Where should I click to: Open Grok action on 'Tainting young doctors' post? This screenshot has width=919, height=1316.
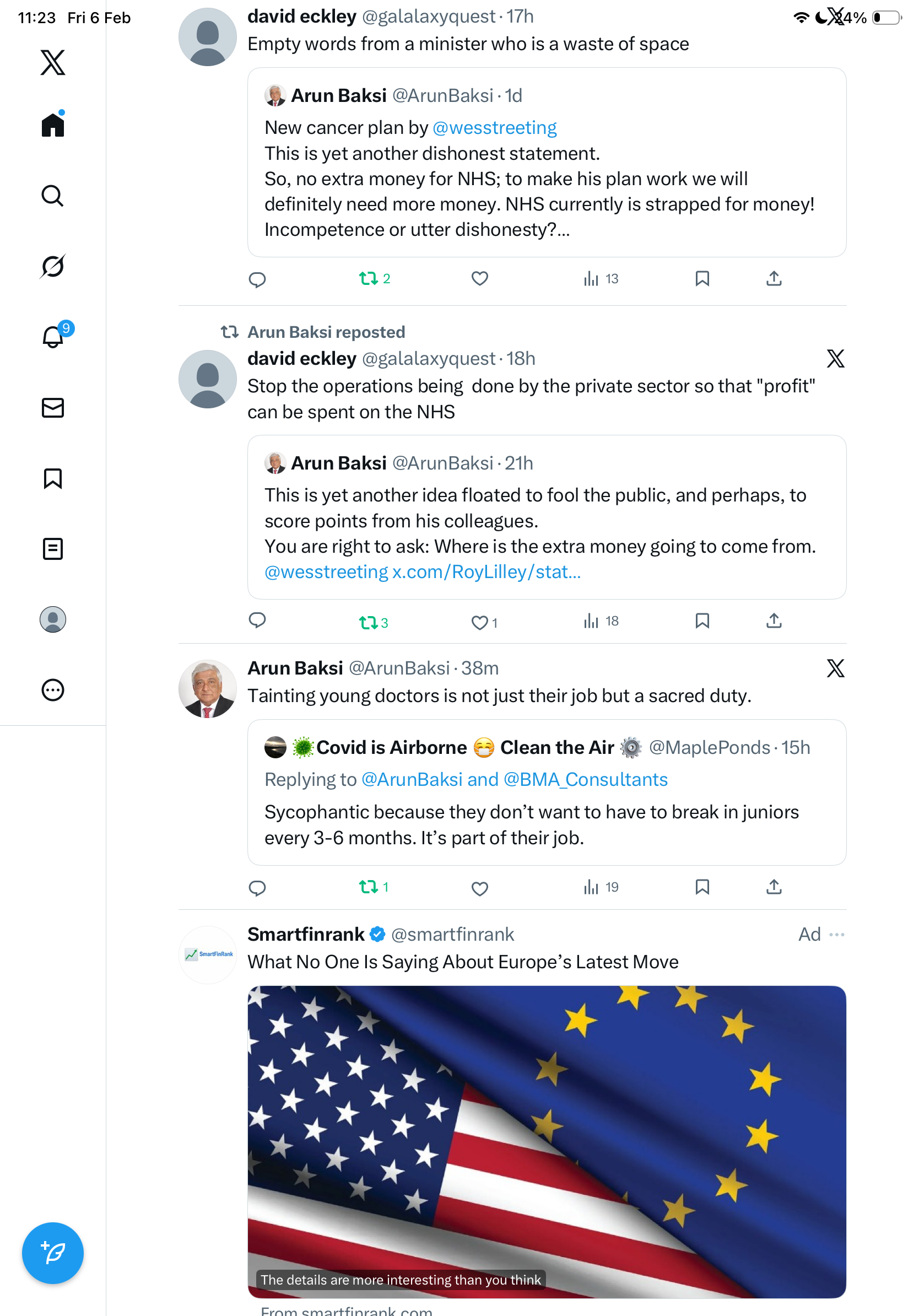[835, 668]
